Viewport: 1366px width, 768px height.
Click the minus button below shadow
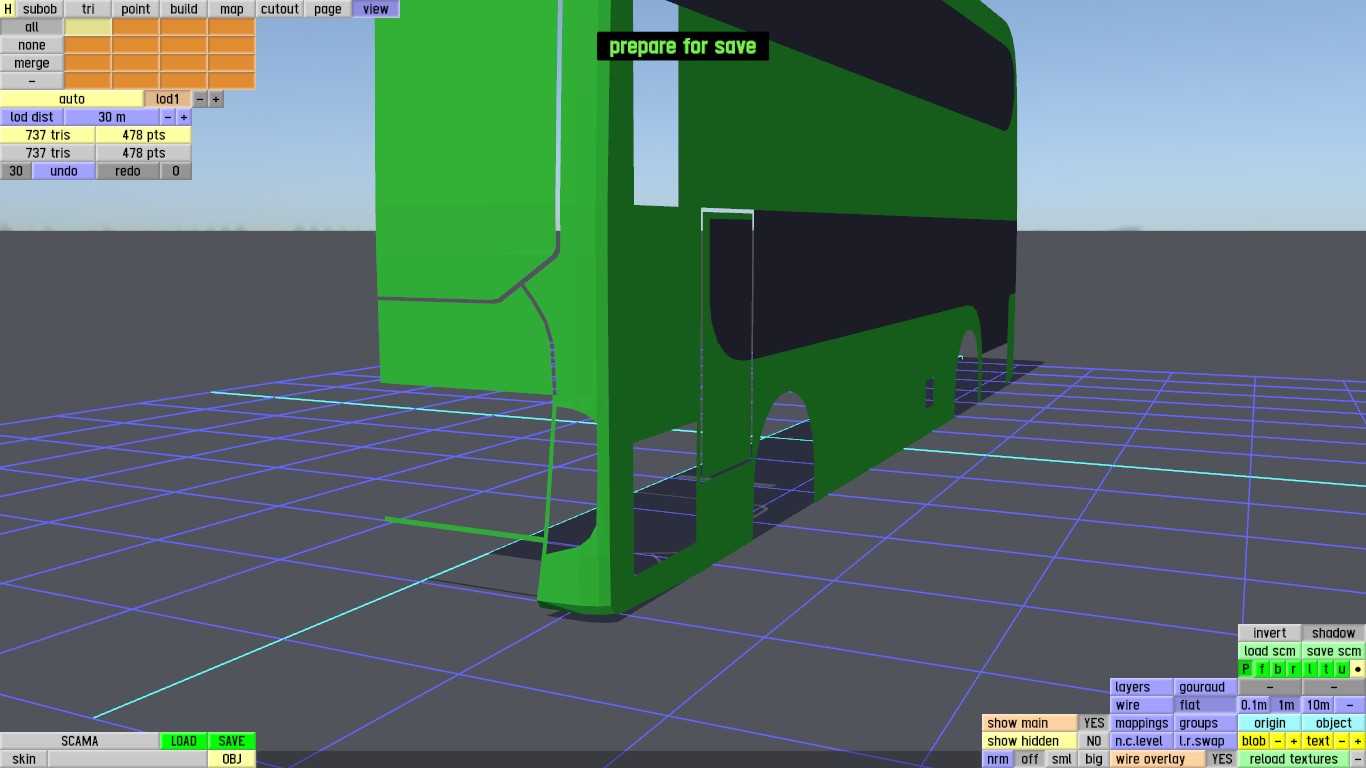click(x=1334, y=687)
